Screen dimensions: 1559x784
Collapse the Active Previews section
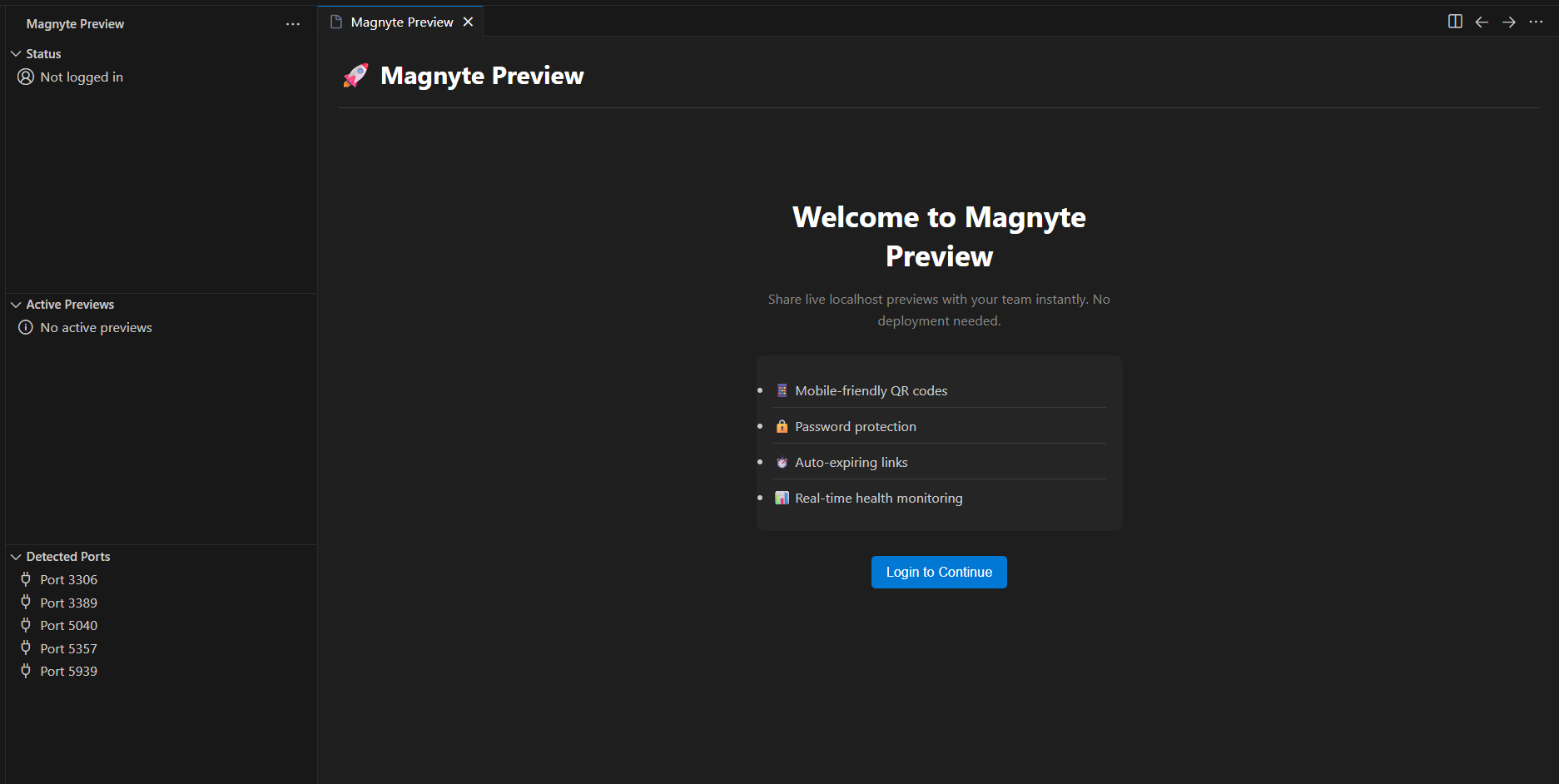click(17, 304)
